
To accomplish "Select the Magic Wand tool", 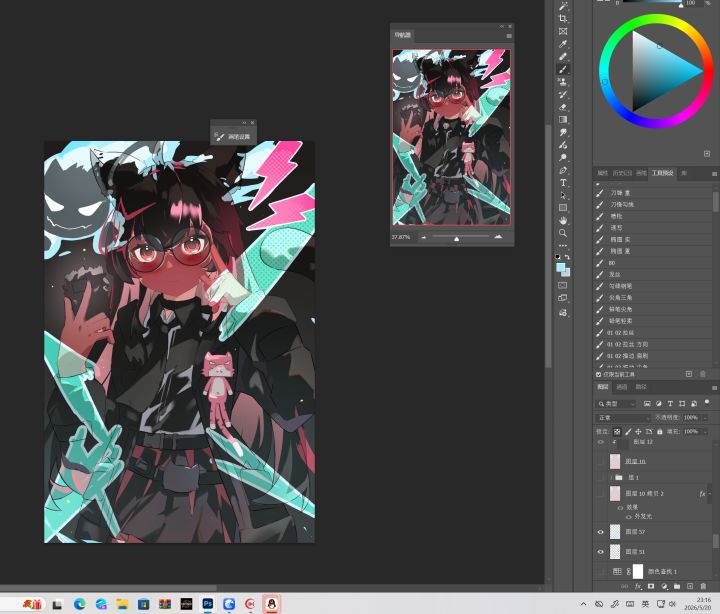I will (563, 6).
